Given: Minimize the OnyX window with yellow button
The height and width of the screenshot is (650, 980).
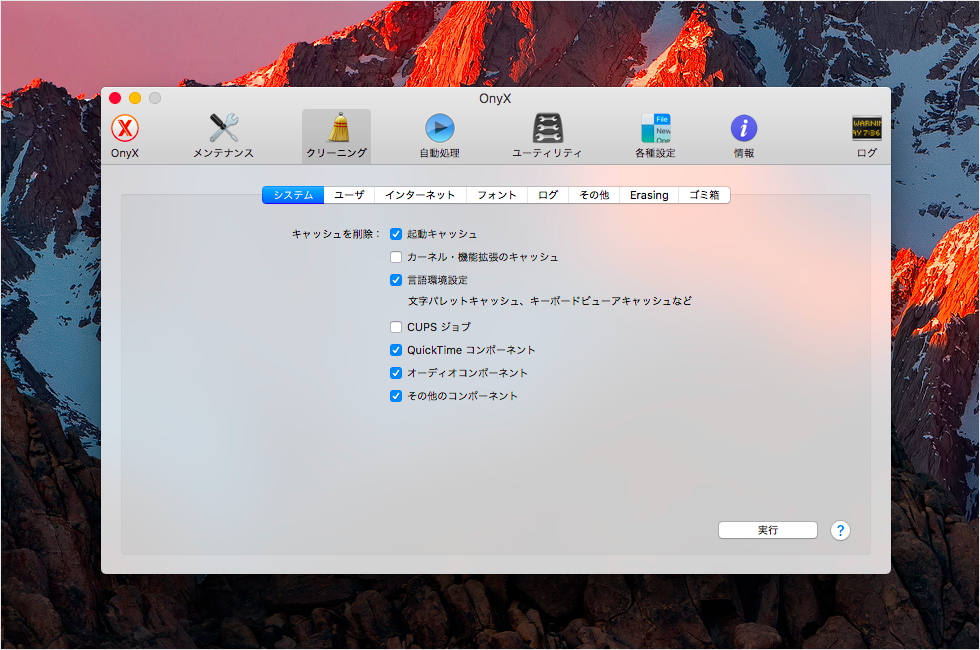Looking at the screenshot, I should (x=135, y=98).
